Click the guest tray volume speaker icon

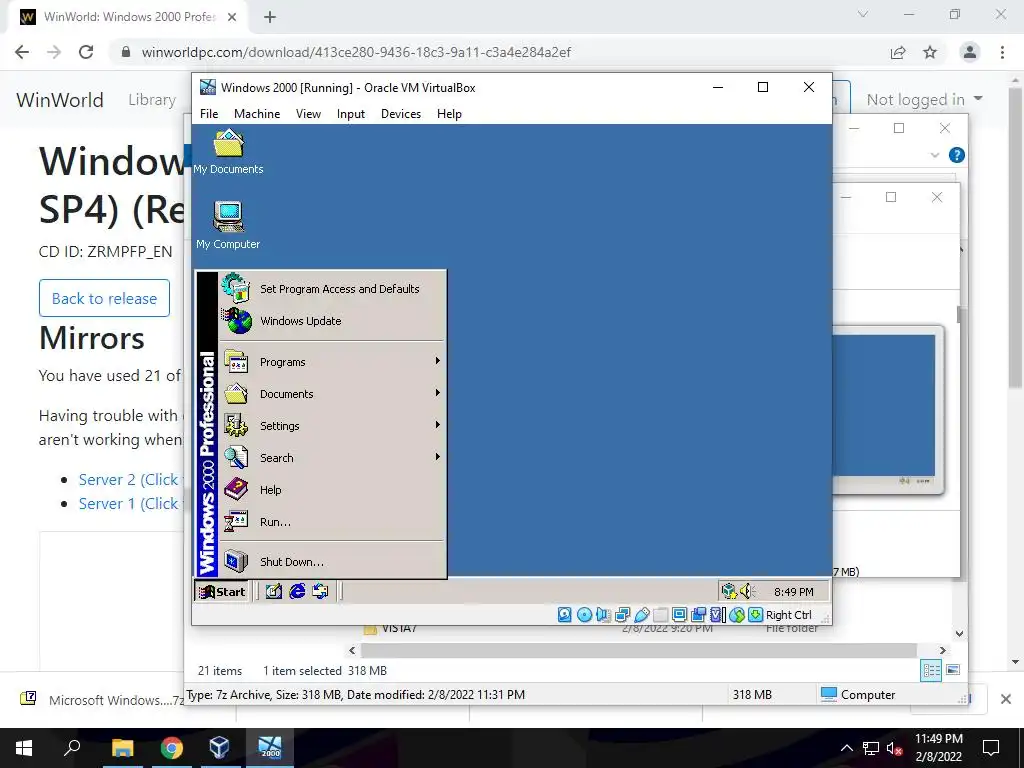pos(747,592)
